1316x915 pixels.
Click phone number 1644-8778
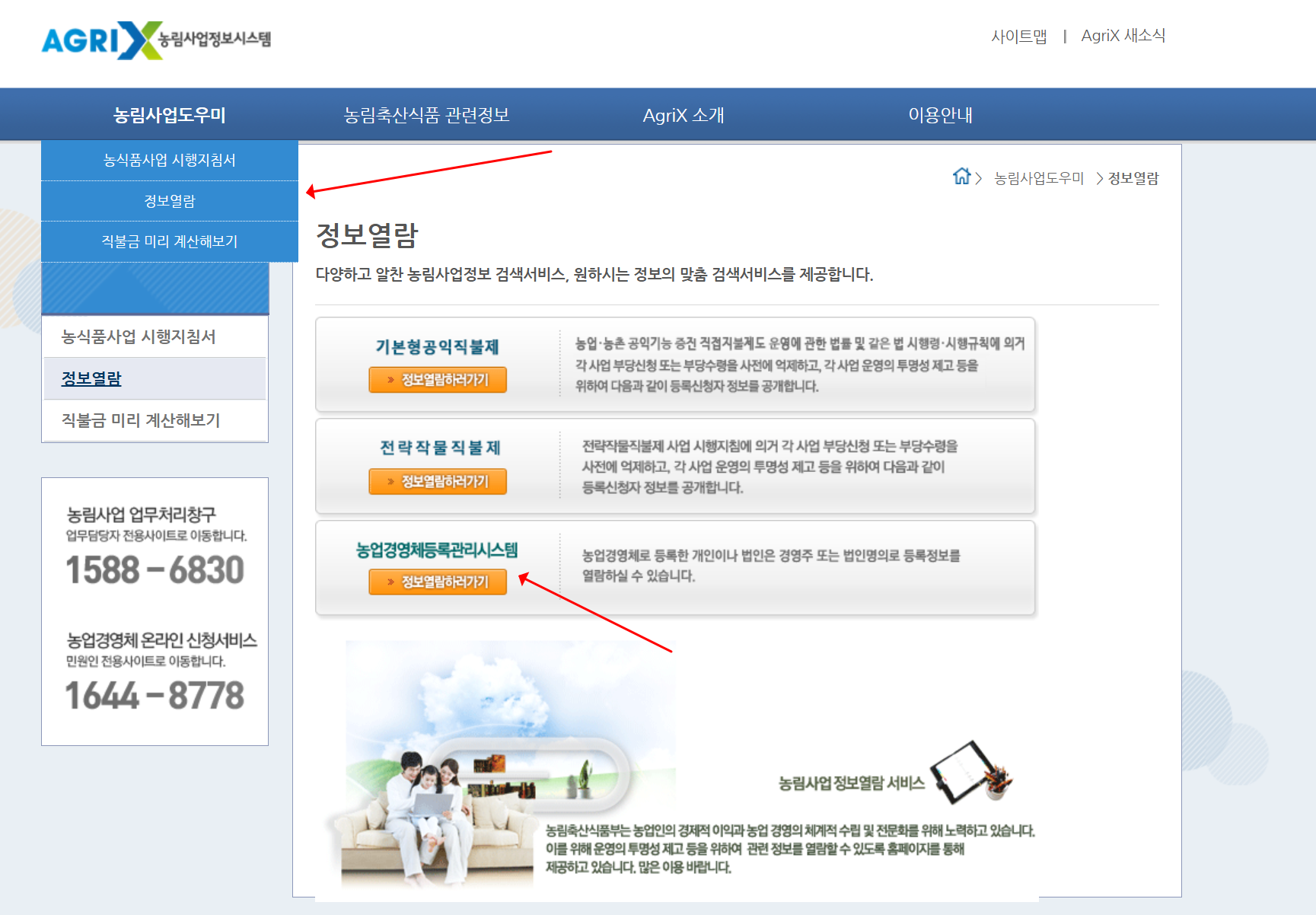tap(155, 696)
